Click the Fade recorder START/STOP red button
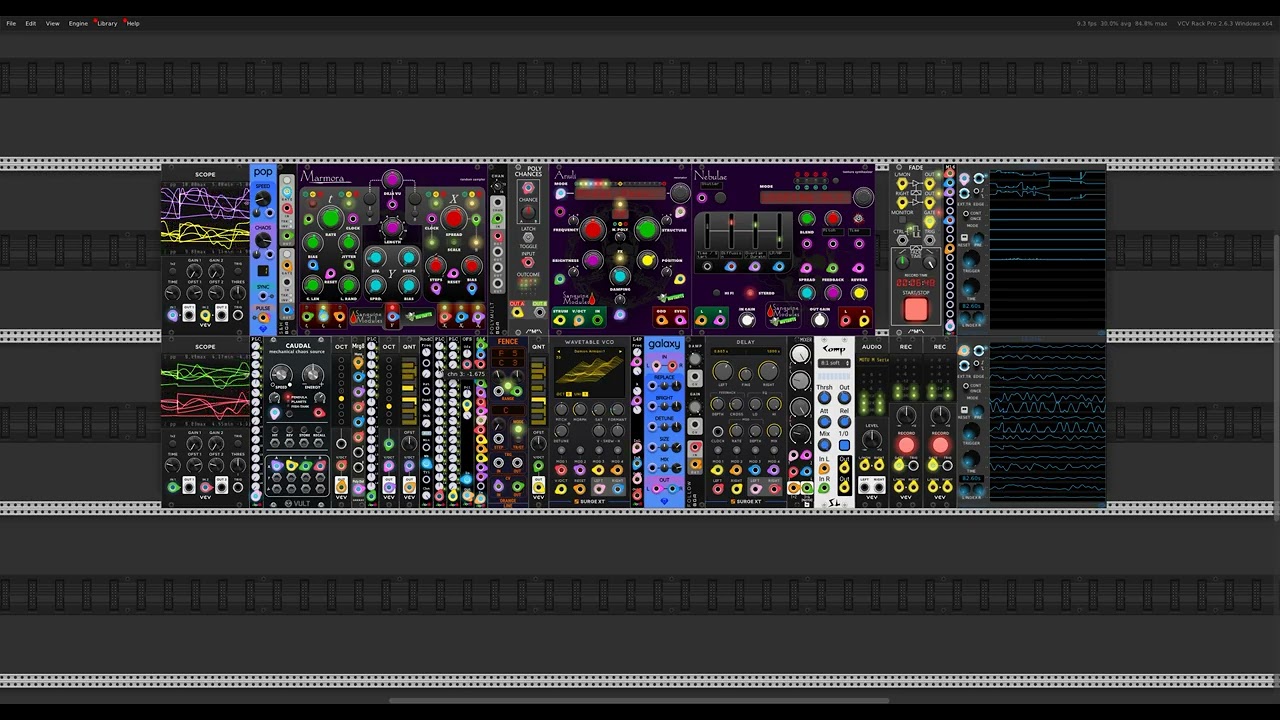Image resolution: width=1280 pixels, height=720 pixels. 916,309
